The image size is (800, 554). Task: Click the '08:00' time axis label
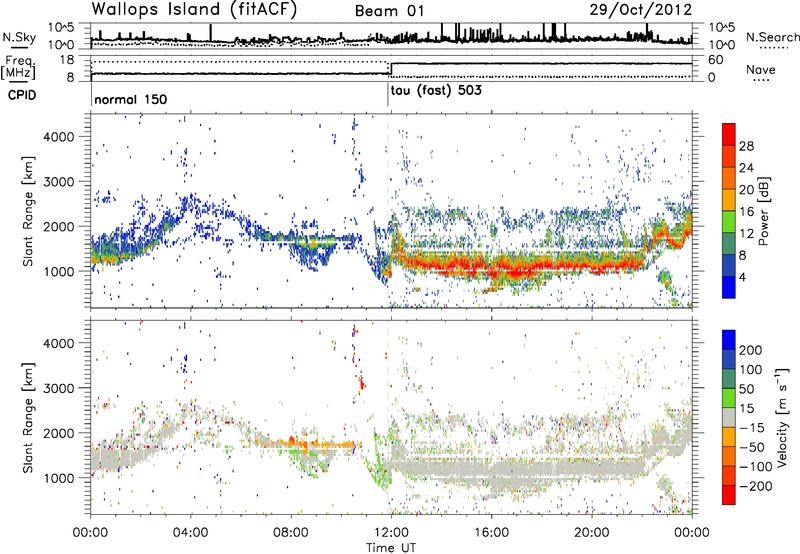(x=290, y=533)
